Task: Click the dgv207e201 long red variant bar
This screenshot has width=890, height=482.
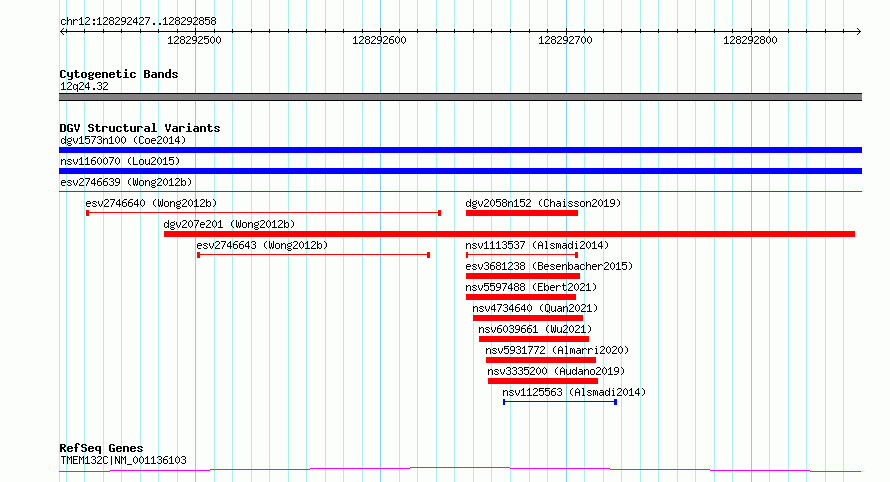Action: click(x=509, y=234)
